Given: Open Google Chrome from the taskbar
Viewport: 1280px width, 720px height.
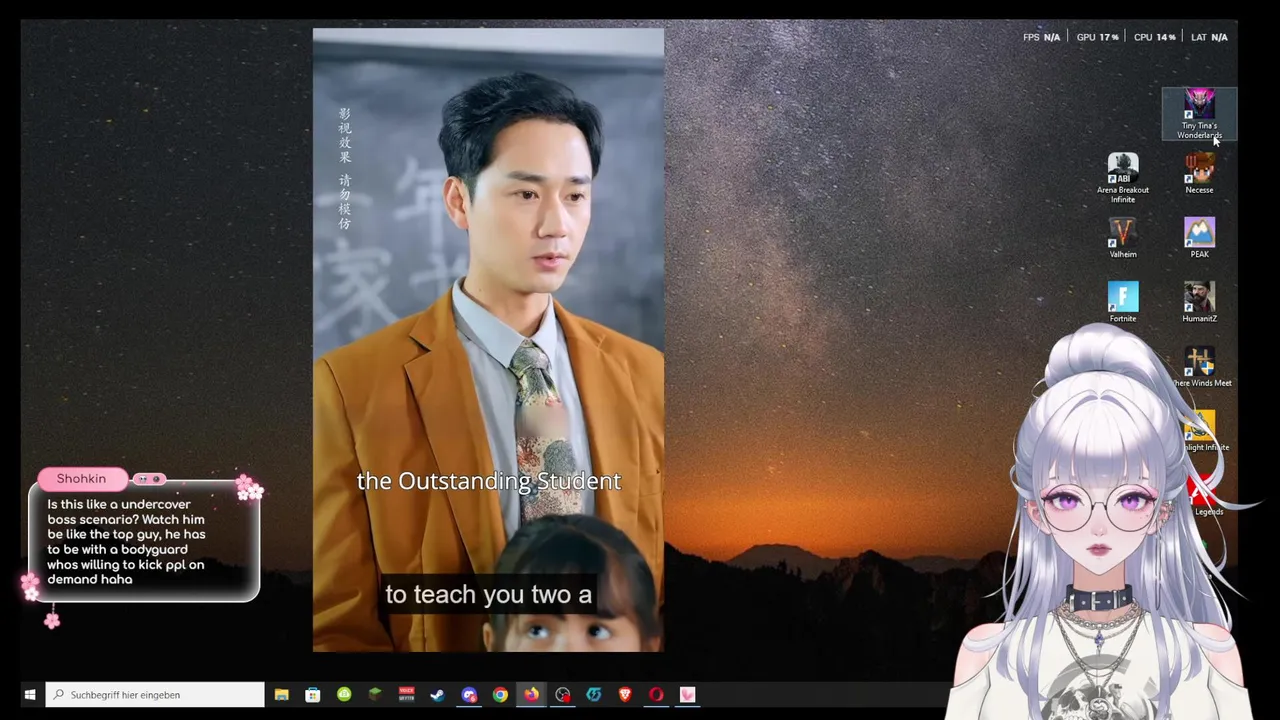Looking at the screenshot, I should [x=500, y=694].
